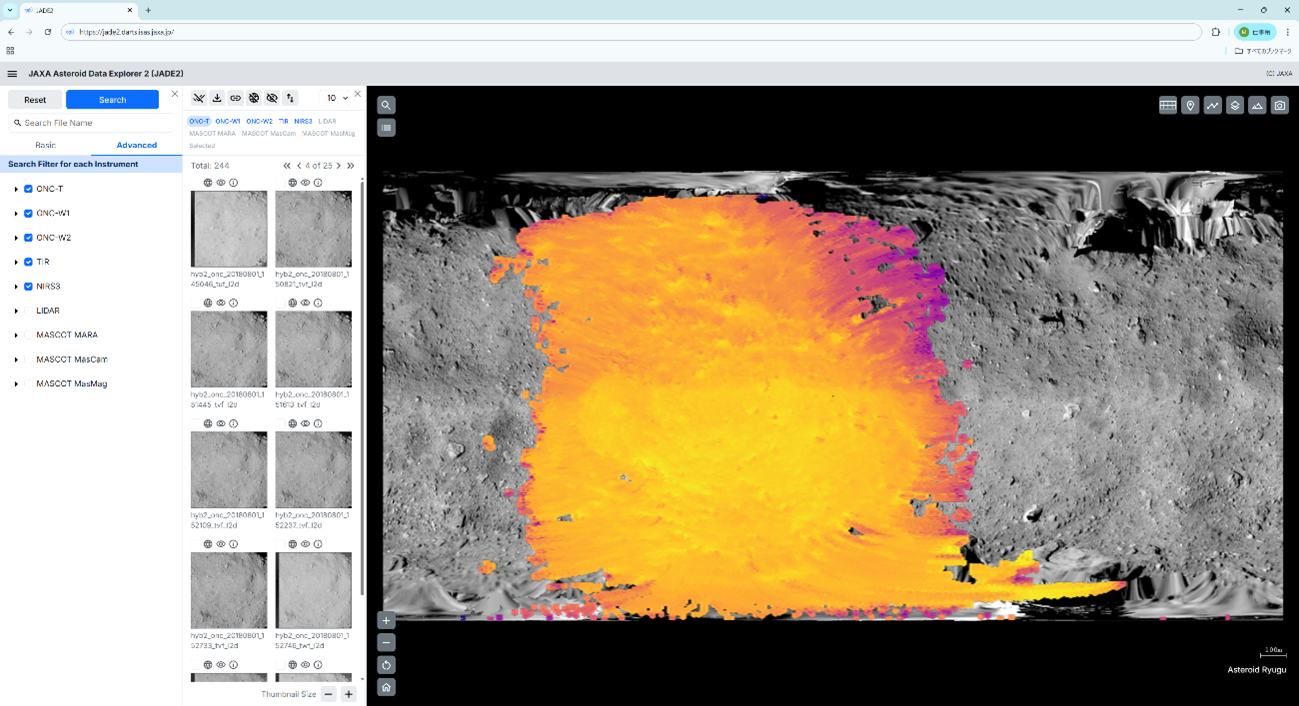Uncheck the NIRS3 instrument checkbox
Image resolution: width=1299 pixels, height=706 pixels.
(28, 286)
